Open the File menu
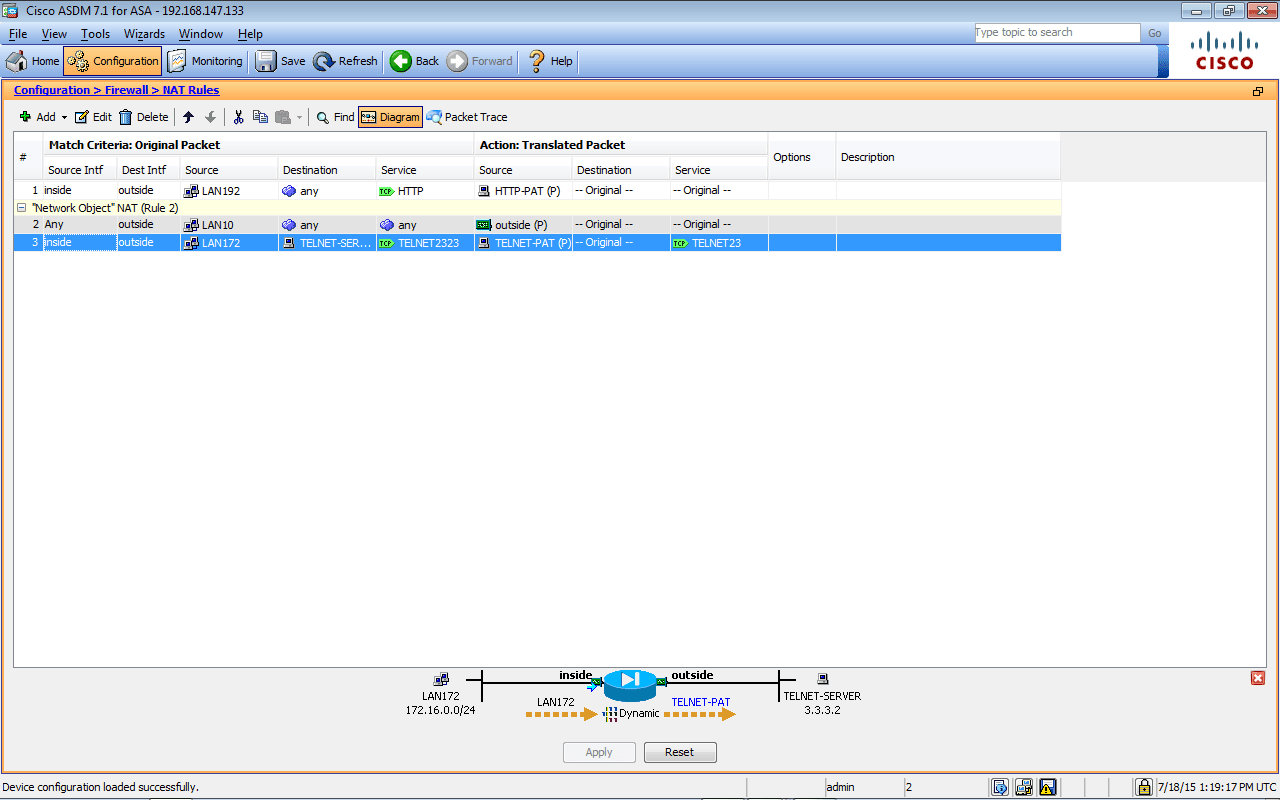1280x800 pixels. (x=18, y=34)
